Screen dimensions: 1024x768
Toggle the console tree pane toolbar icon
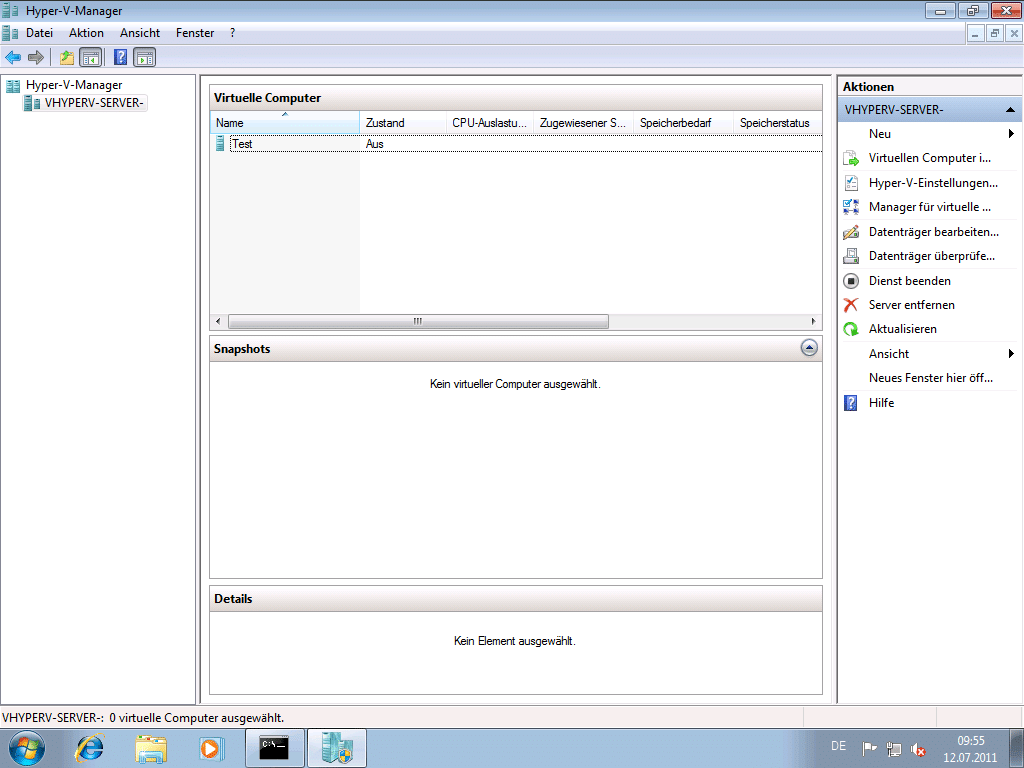click(x=90, y=57)
